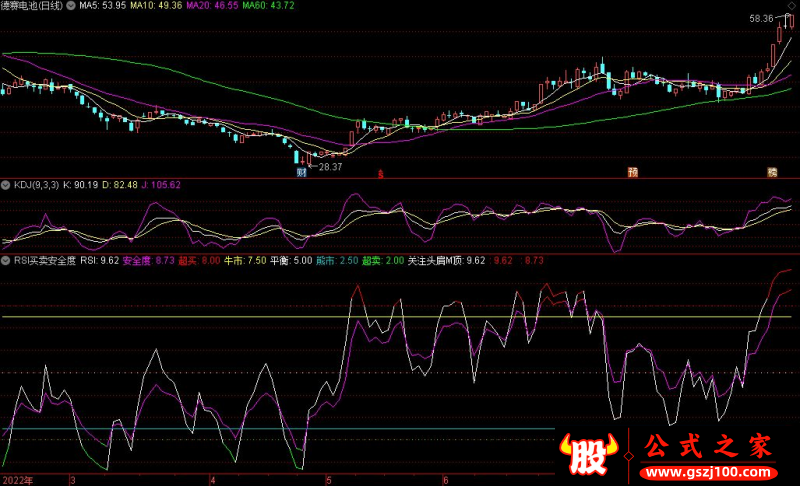Click the red marker below the May candles

[380, 173]
